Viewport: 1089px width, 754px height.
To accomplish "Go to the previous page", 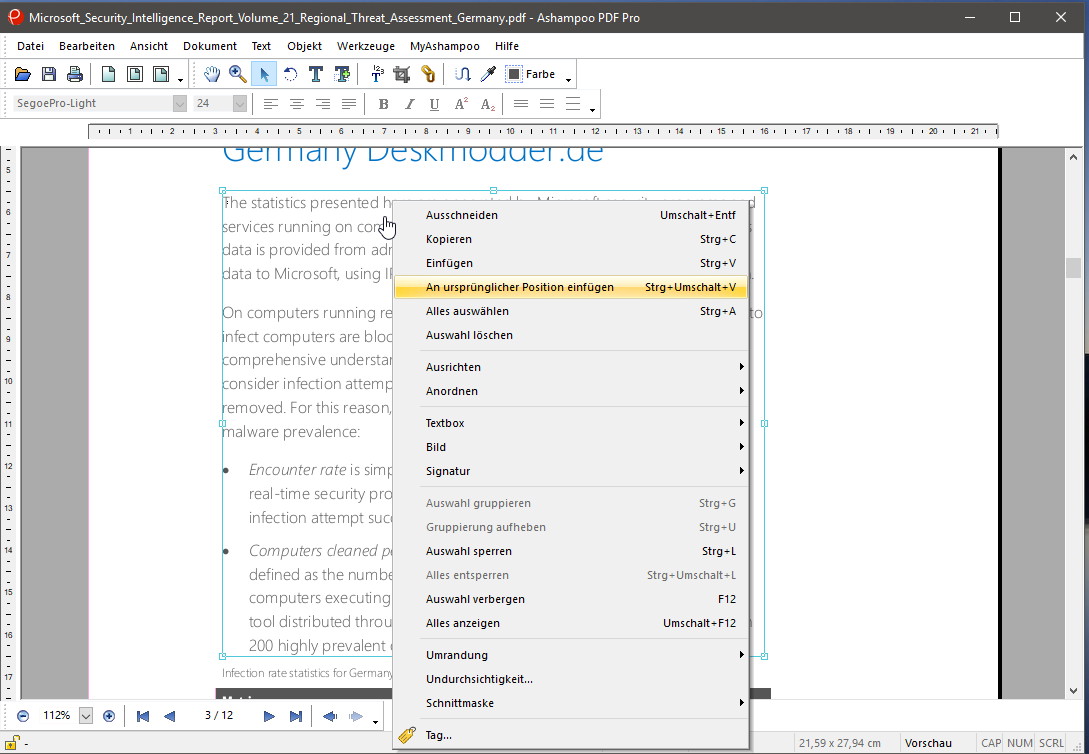I will [169, 716].
